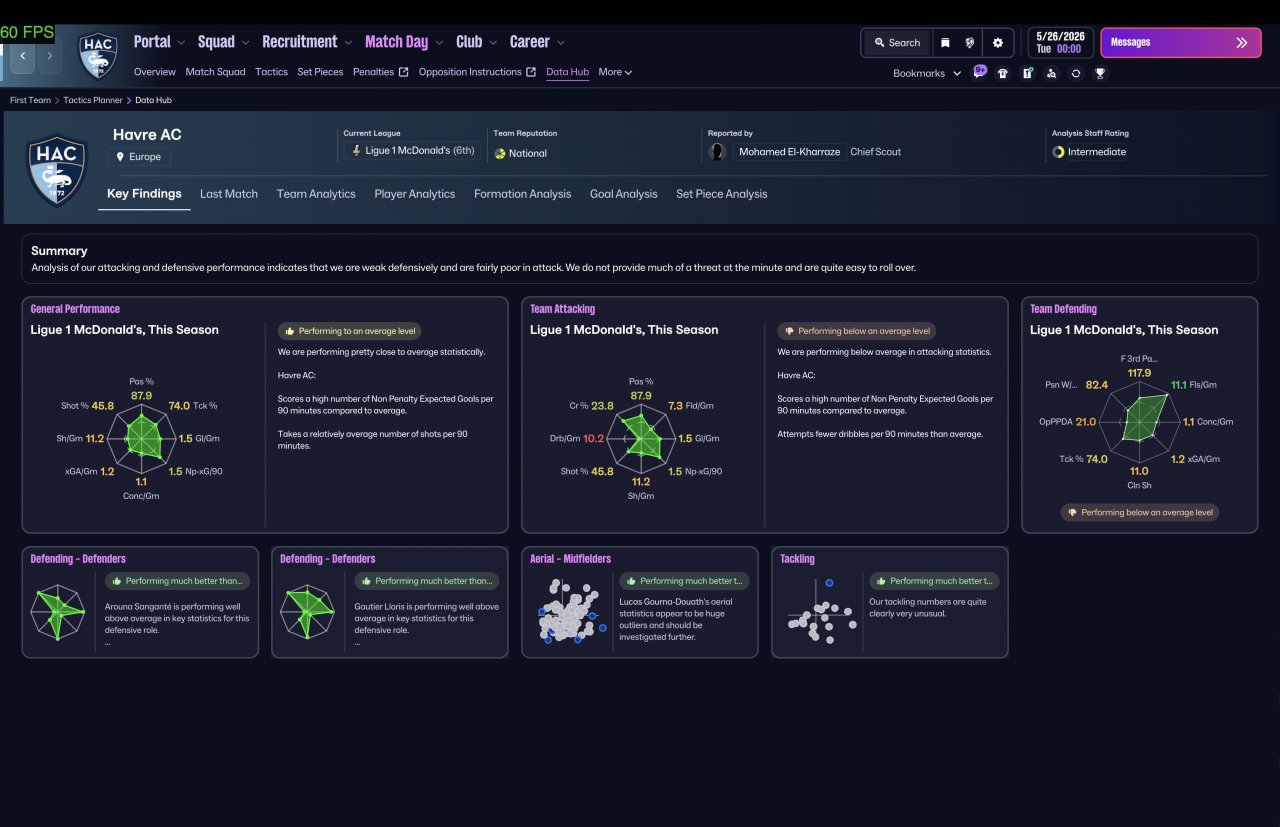Open the Set Piece Analysis tab
Screen dimensions: 1280x827
[x=722, y=194]
